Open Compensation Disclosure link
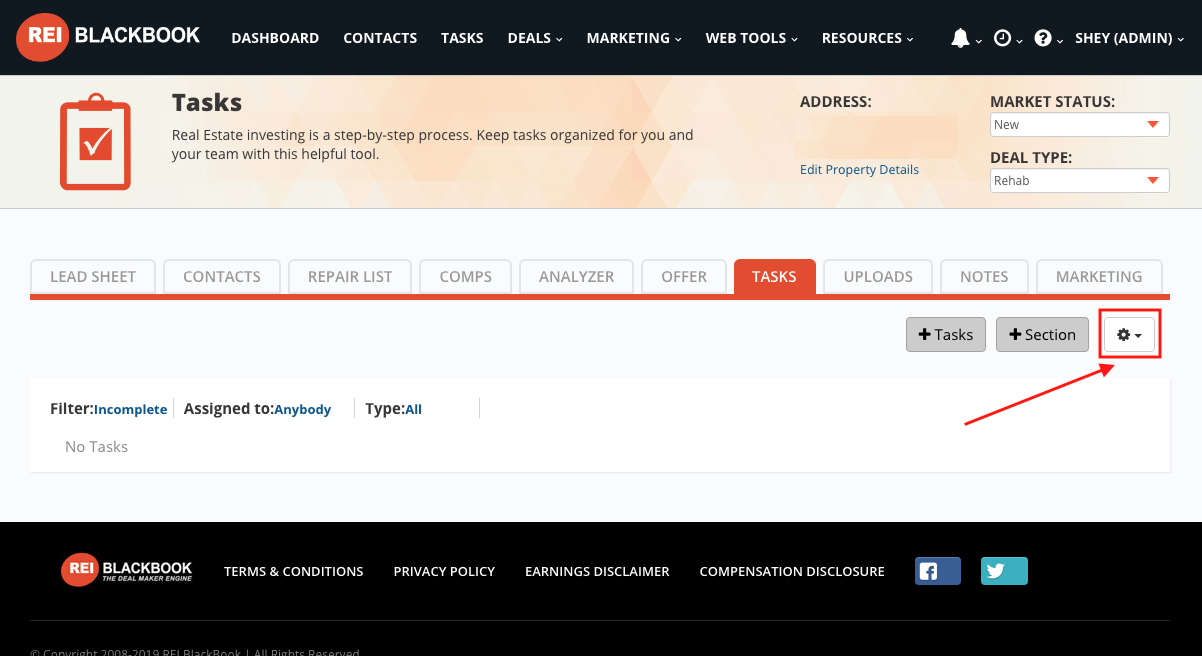 click(792, 572)
